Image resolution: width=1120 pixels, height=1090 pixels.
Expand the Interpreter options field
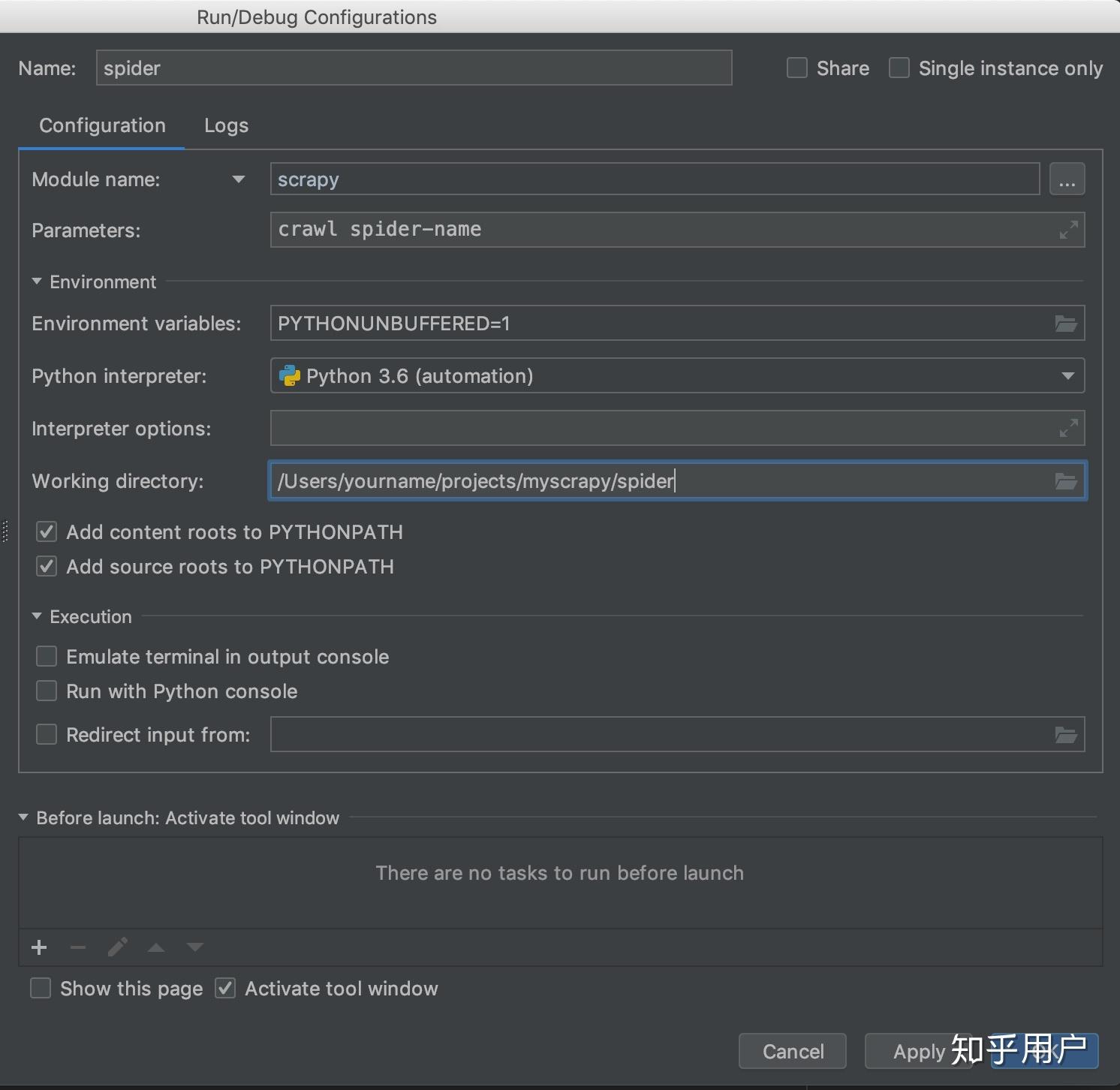coord(1068,429)
